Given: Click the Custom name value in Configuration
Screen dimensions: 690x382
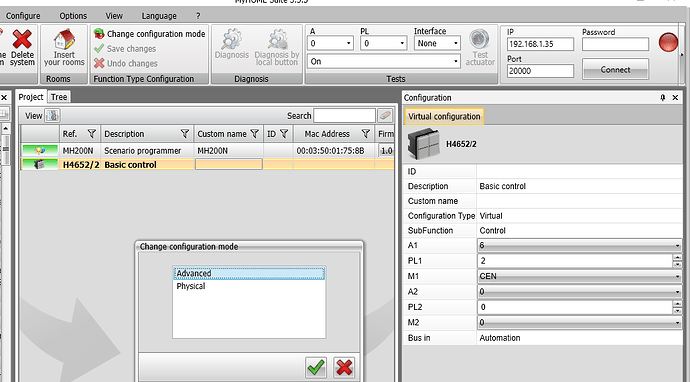Looking at the screenshot, I should (579, 201).
